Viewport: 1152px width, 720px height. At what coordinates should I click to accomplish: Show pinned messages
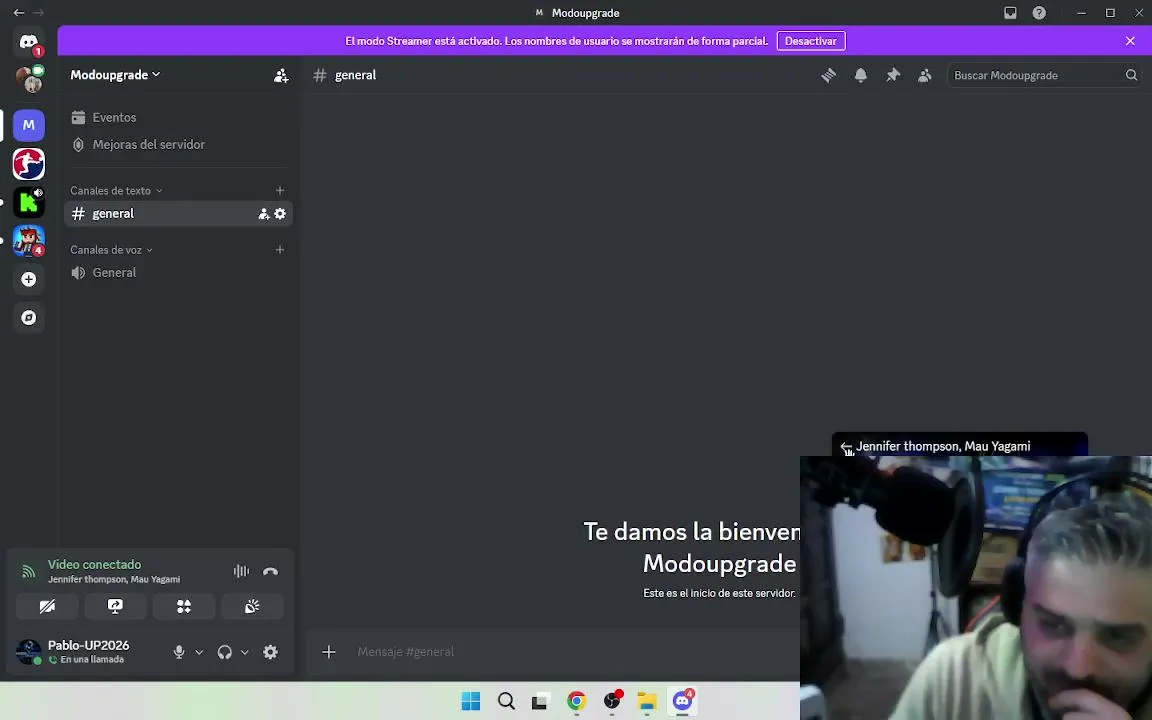[893, 75]
